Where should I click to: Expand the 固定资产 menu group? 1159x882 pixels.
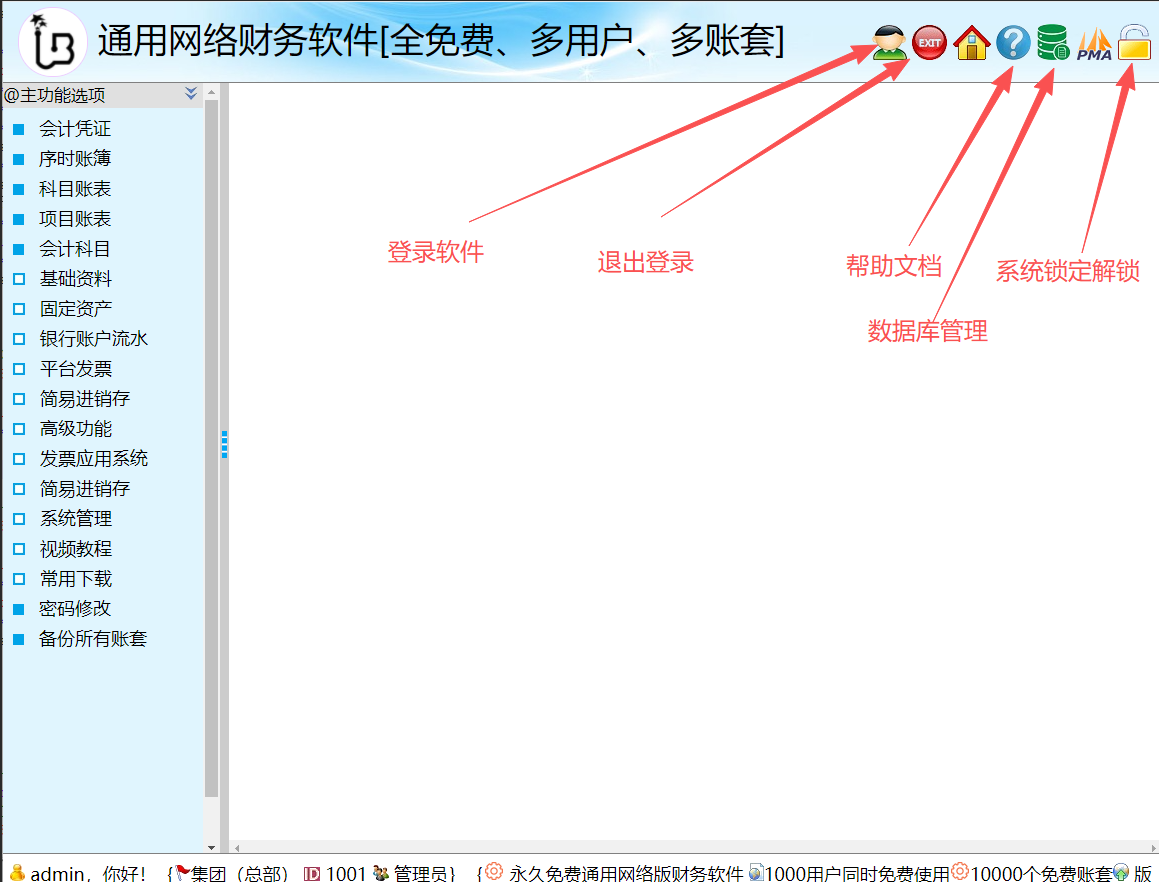click(75, 309)
